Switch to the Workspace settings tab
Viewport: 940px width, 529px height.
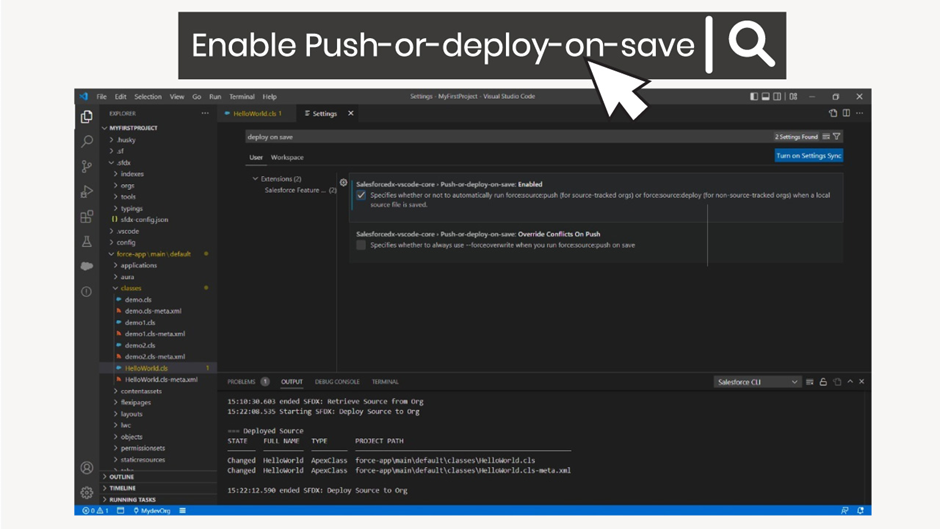[287, 157]
